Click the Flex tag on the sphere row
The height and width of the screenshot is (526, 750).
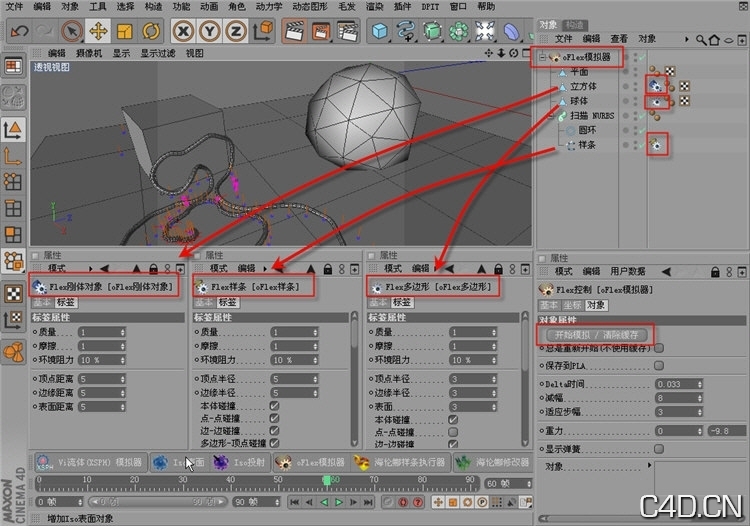click(656, 101)
